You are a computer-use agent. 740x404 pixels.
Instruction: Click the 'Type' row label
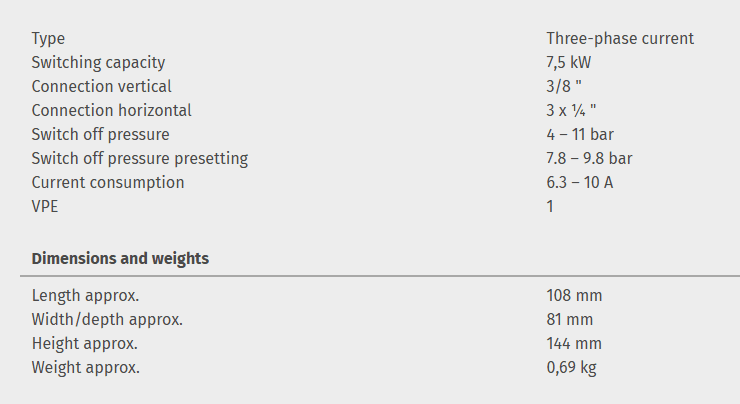tap(48, 38)
